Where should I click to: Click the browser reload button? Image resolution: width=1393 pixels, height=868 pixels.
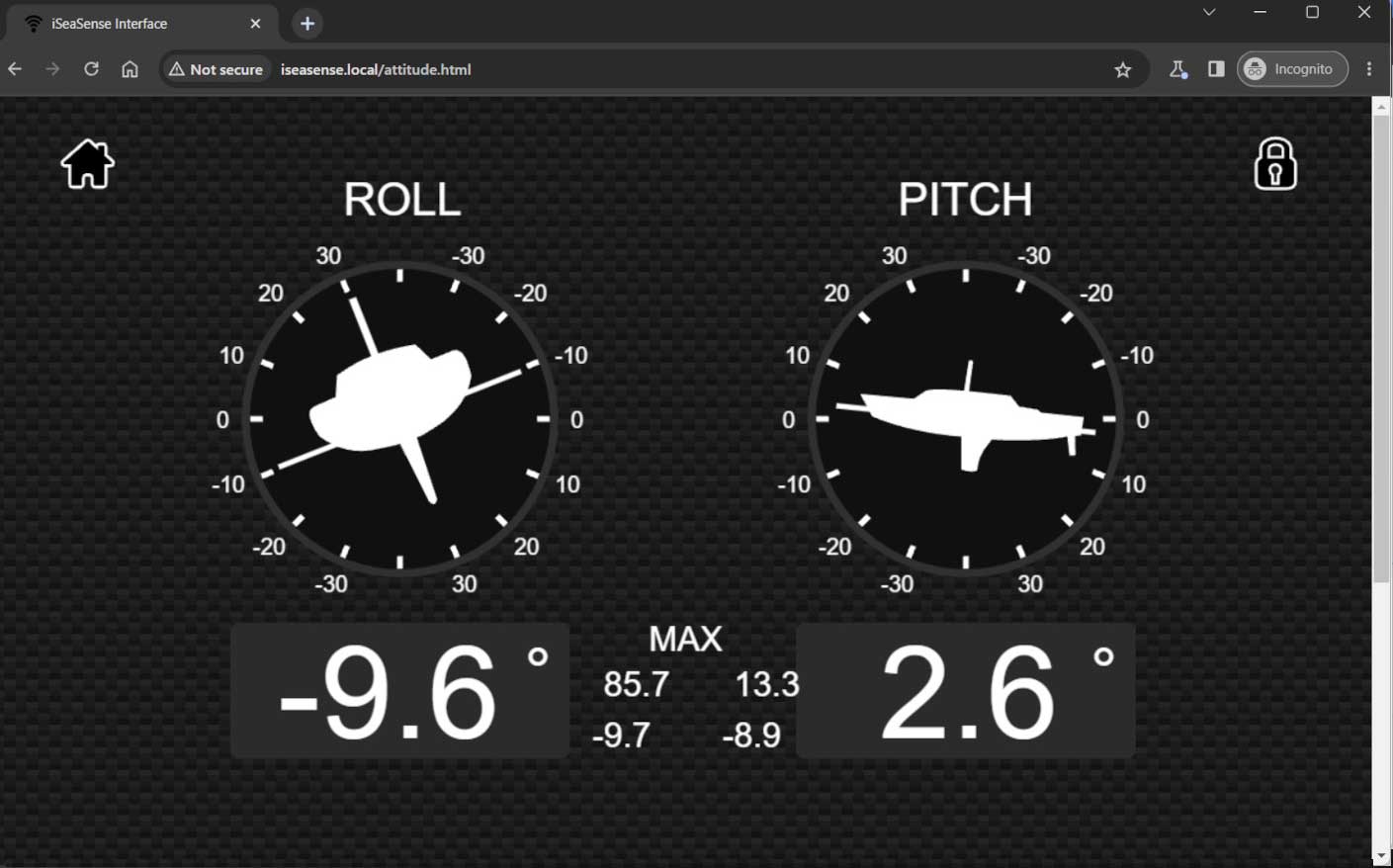pyautogui.click(x=90, y=69)
